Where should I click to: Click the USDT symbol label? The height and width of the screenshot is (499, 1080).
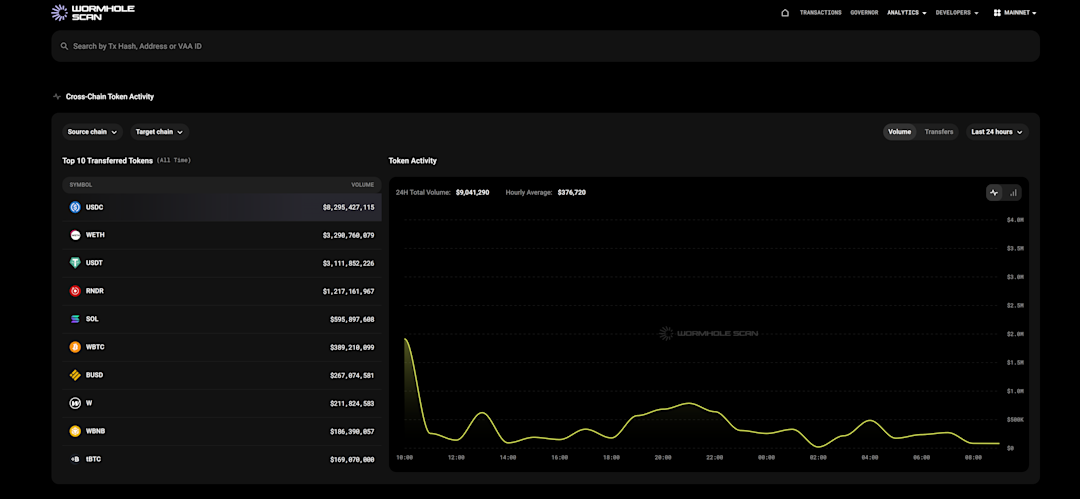(x=94, y=263)
